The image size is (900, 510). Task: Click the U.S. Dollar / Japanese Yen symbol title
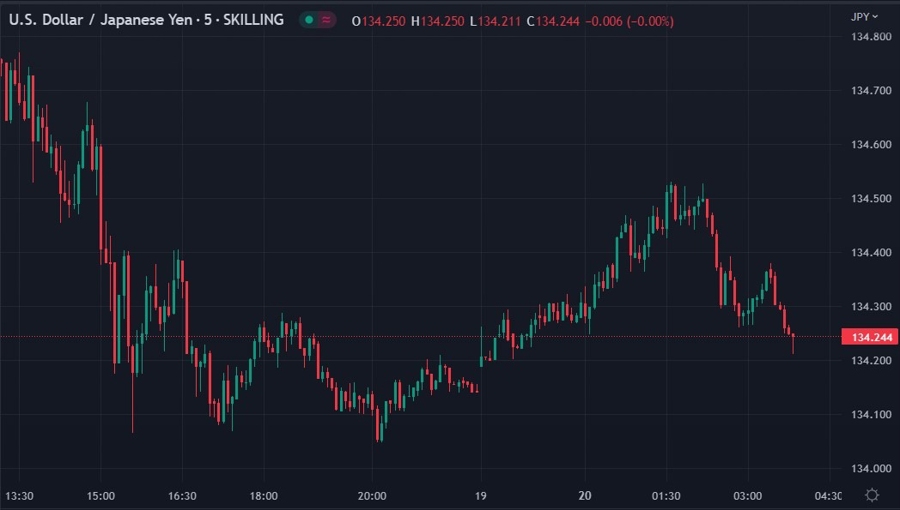point(146,20)
